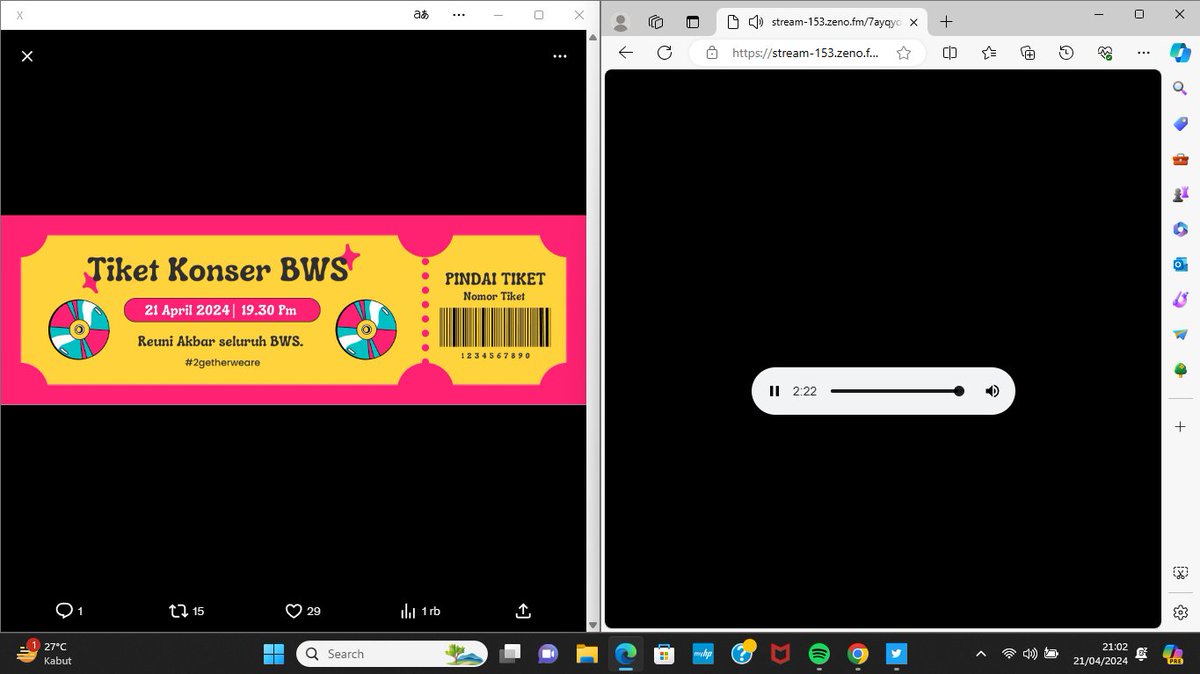Open Outlook in the Edge sidebar

point(1180,264)
